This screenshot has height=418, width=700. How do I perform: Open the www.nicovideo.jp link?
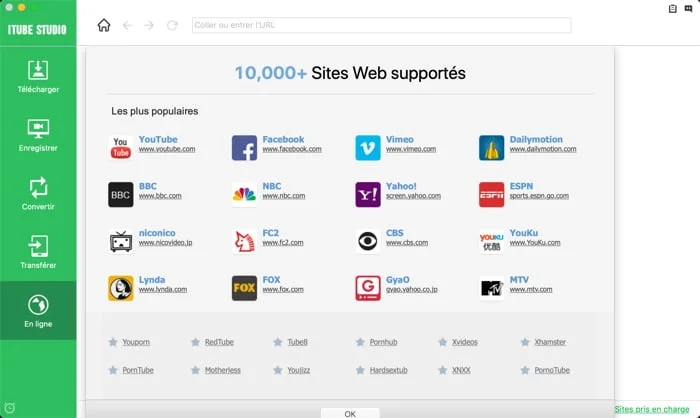point(166,243)
